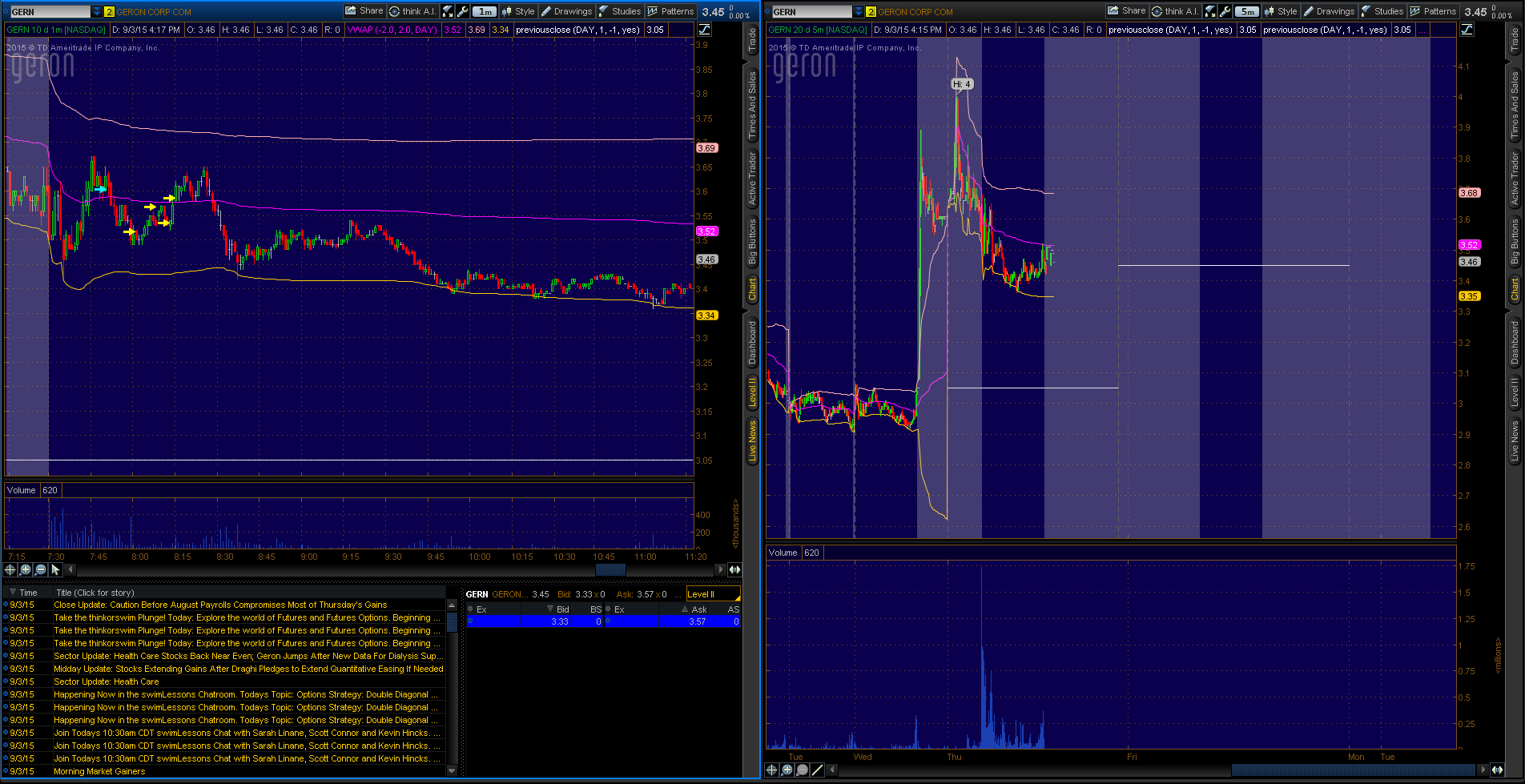Image resolution: width=1525 pixels, height=784 pixels.
Task: Click the left chart's expand-axis arrows icon
Action: tap(734, 569)
